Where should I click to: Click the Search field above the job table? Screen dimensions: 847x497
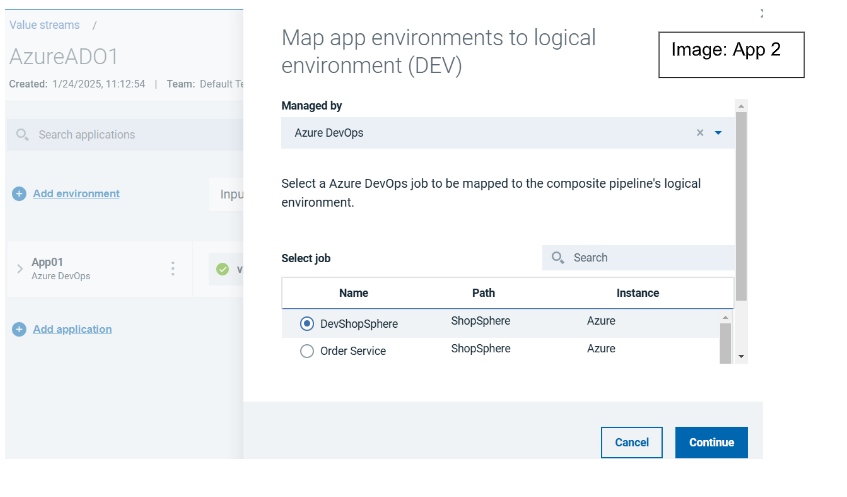645,258
